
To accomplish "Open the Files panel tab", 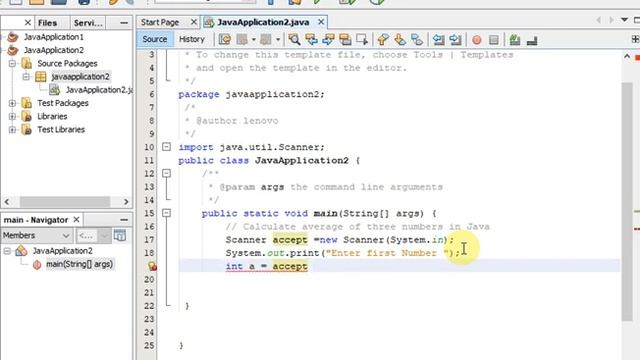I will pyautogui.click(x=47, y=23).
